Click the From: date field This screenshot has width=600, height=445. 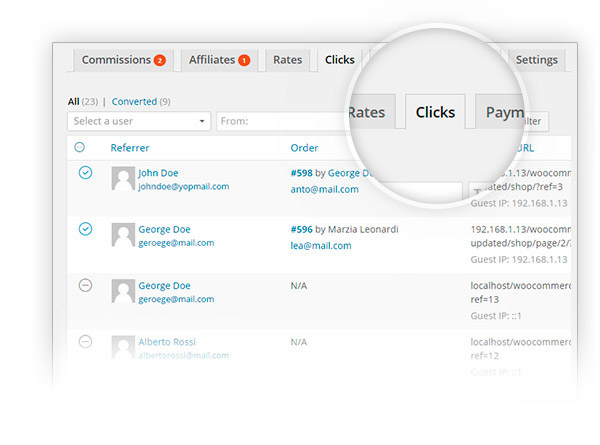[283, 121]
